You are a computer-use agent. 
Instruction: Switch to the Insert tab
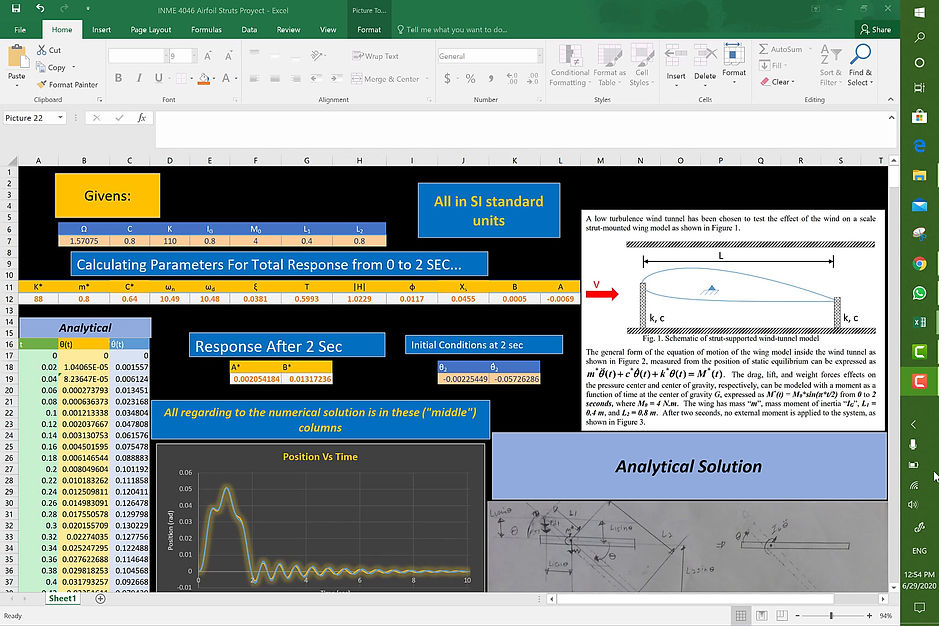[x=101, y=29]
